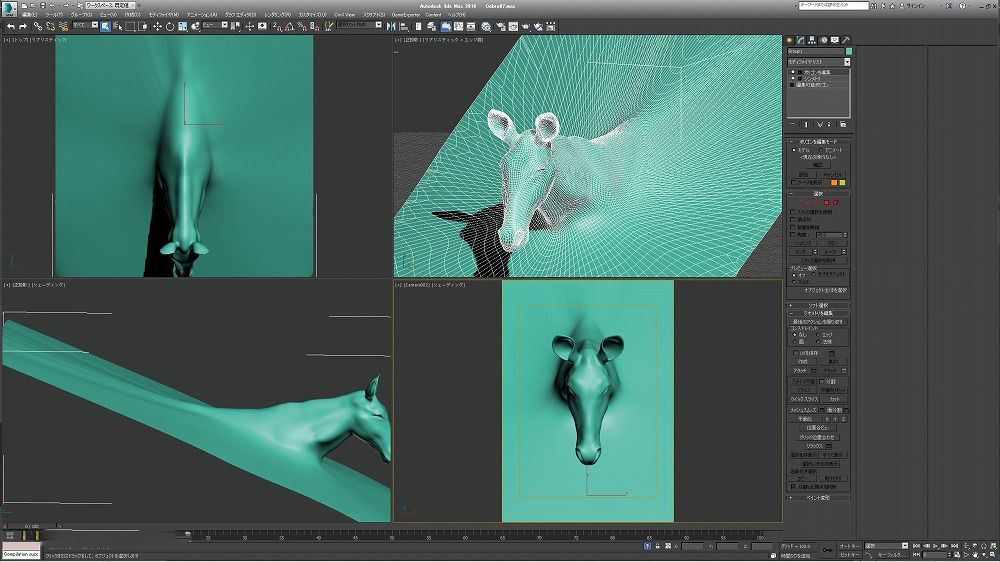
Task: Activate the Select and Rotate tool
Action: pos(170,26)
